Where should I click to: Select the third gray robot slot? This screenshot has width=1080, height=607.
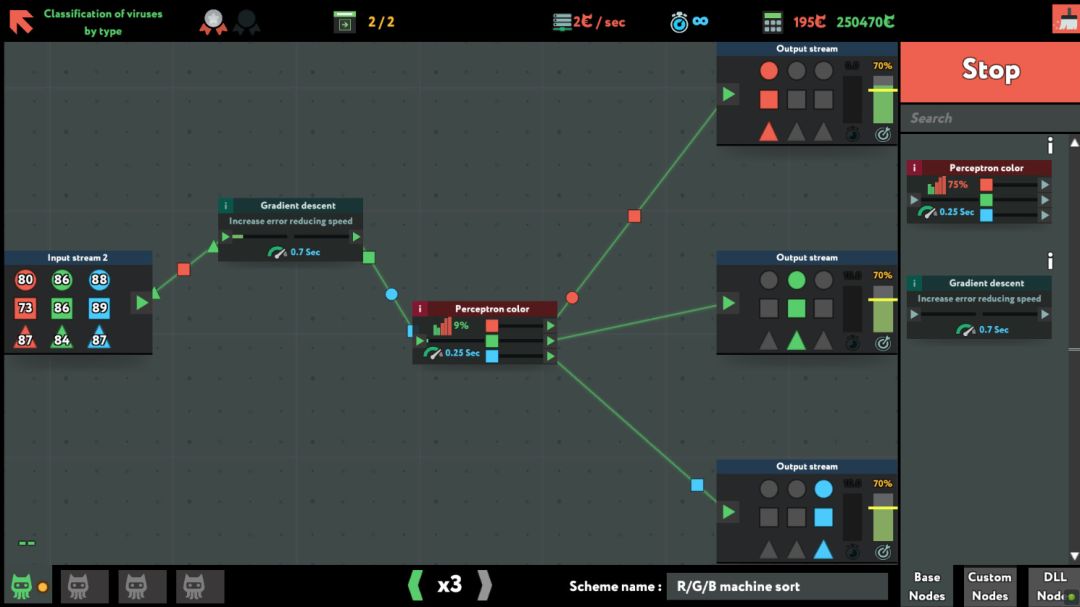click(x=194, y=586)
